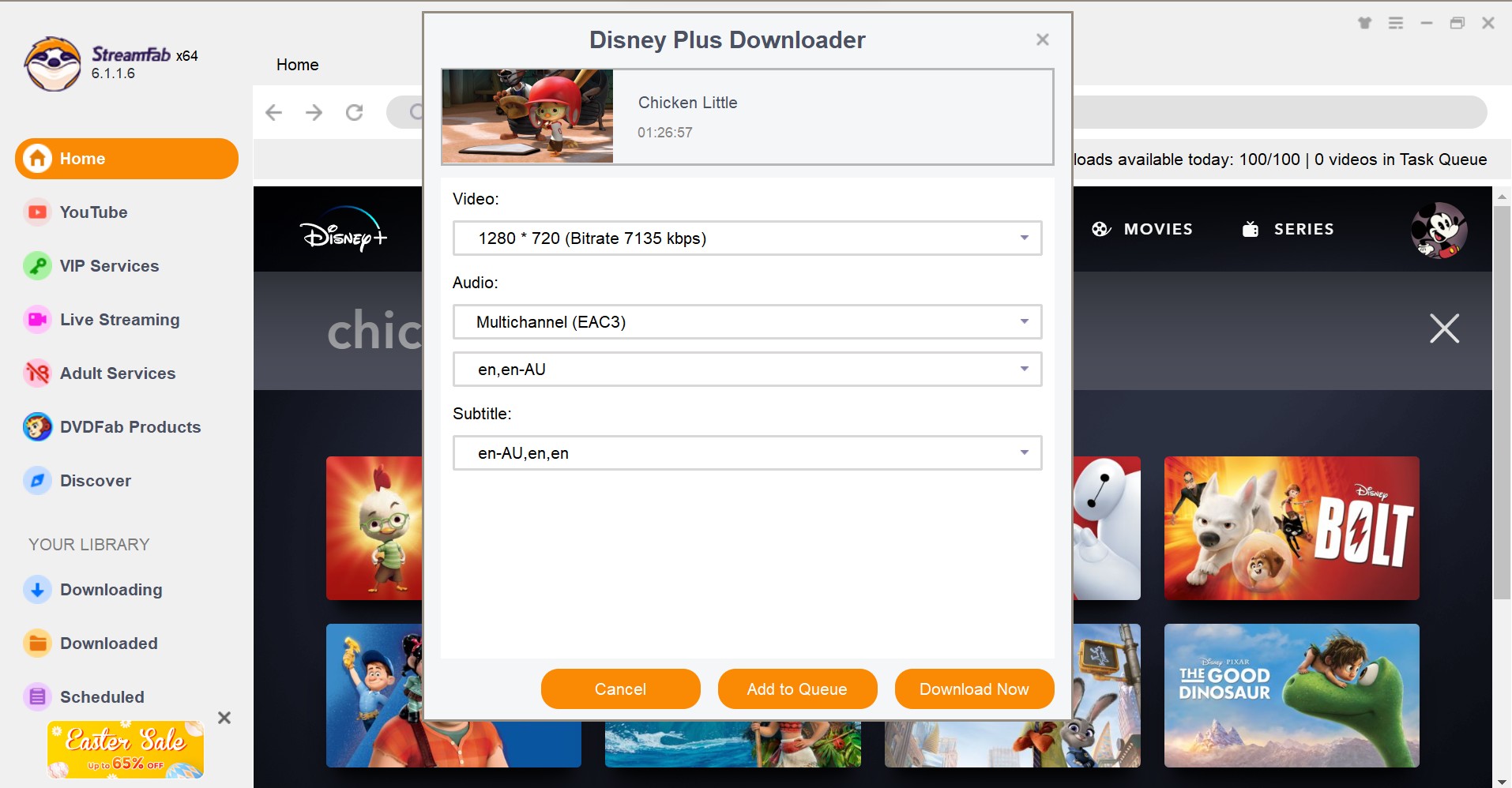
Task: Open the Chicken Little search result poster
Action: (374, 528)
